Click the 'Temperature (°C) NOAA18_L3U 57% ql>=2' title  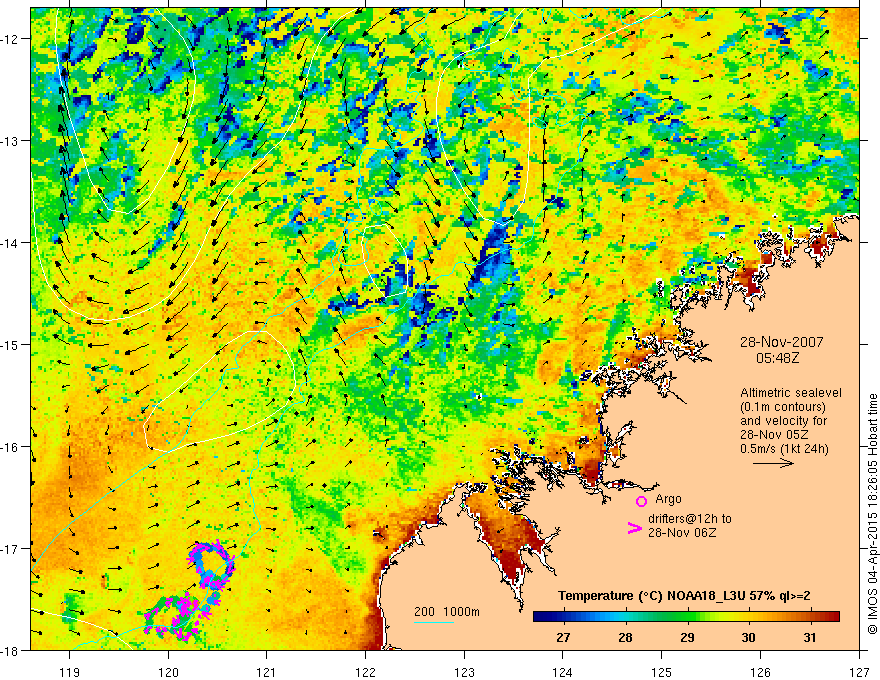pyautogui.click(x=684, y=596)
